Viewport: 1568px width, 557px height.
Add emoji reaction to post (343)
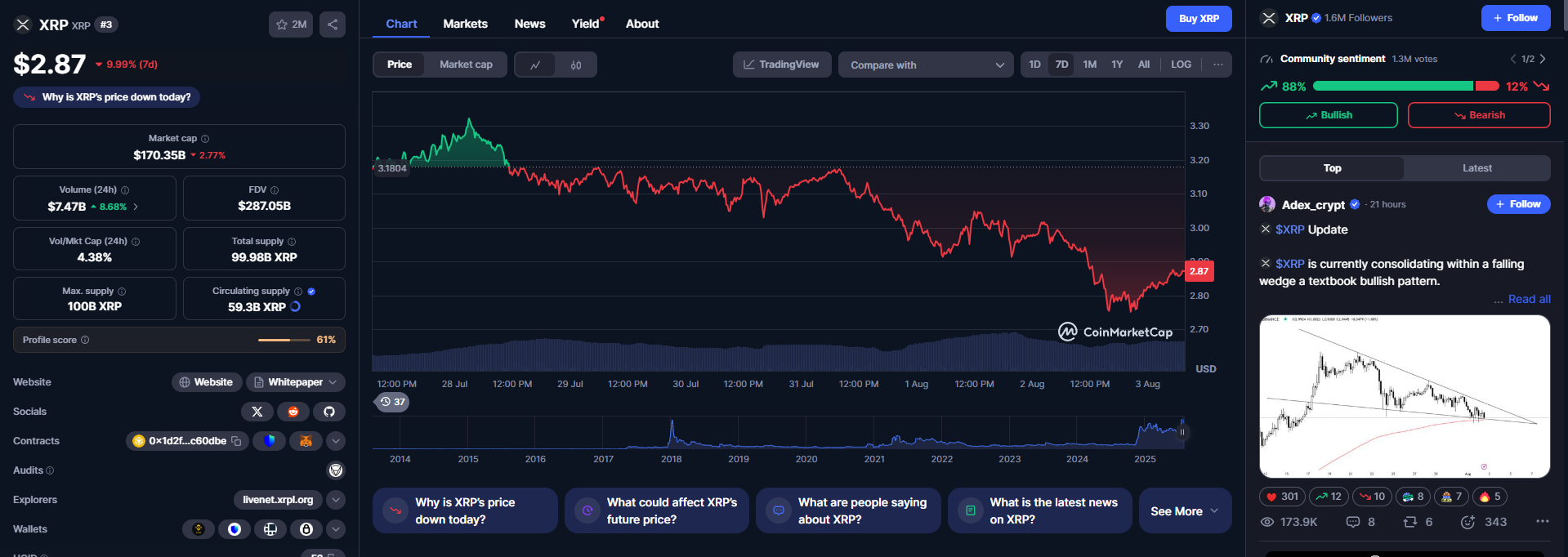click(1484, 522)
